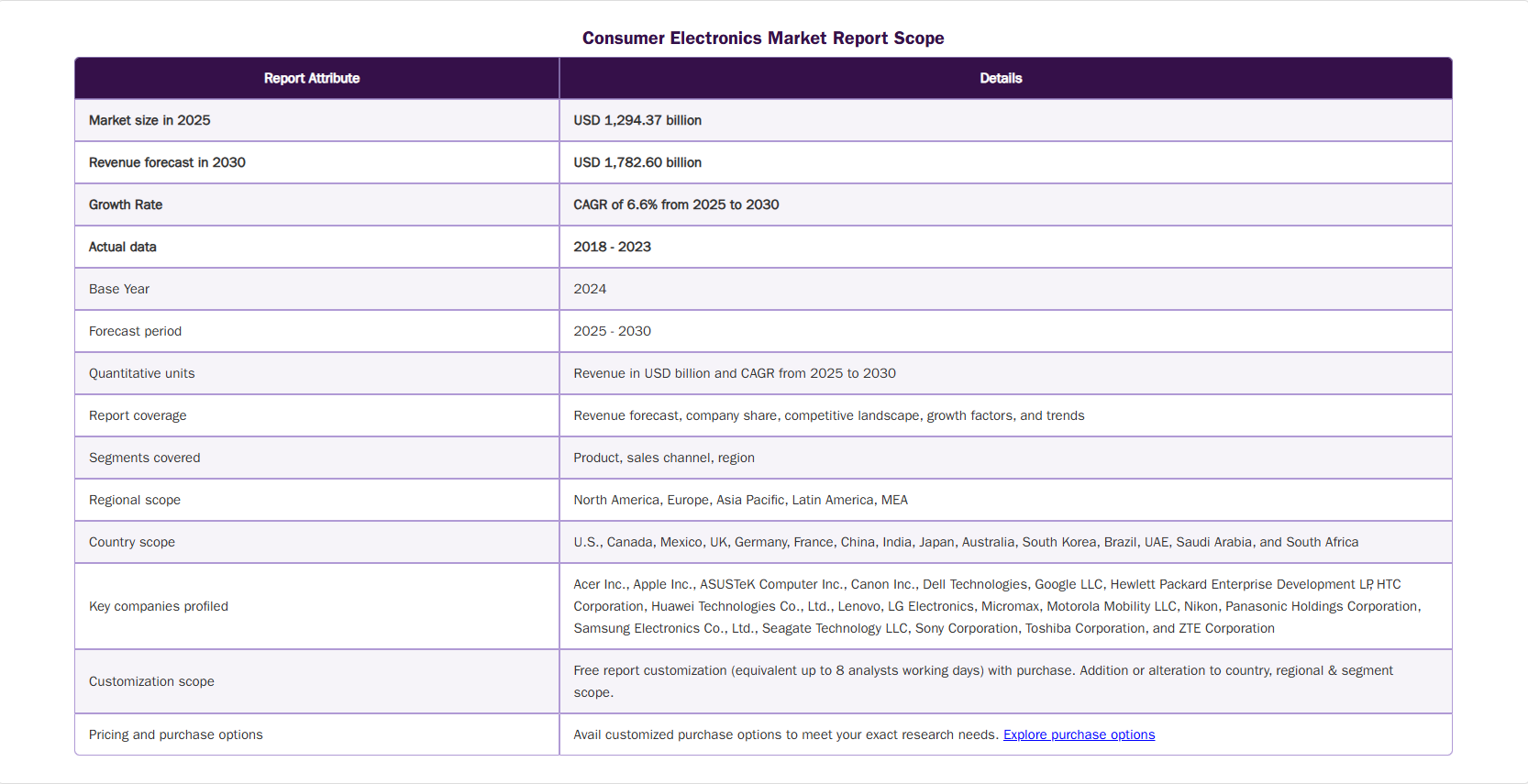Click the Growth Rate row label

tap(126, 204)
